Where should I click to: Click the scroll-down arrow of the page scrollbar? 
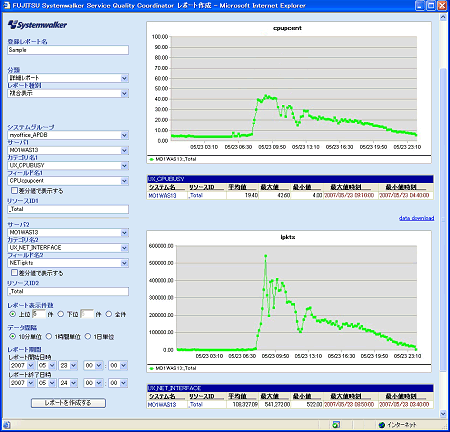point(443,414)
